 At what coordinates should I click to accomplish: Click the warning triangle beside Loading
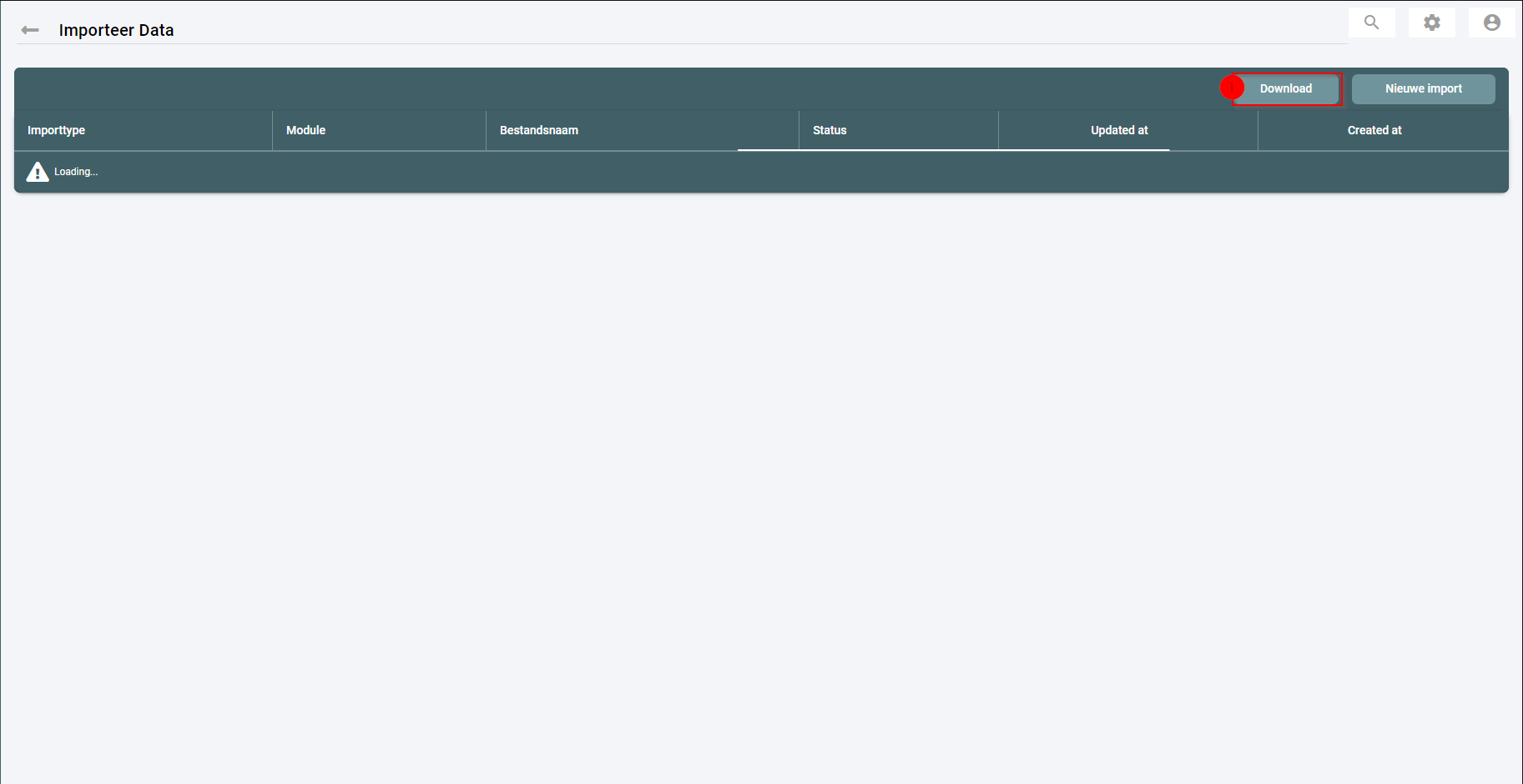click(38, 172)
